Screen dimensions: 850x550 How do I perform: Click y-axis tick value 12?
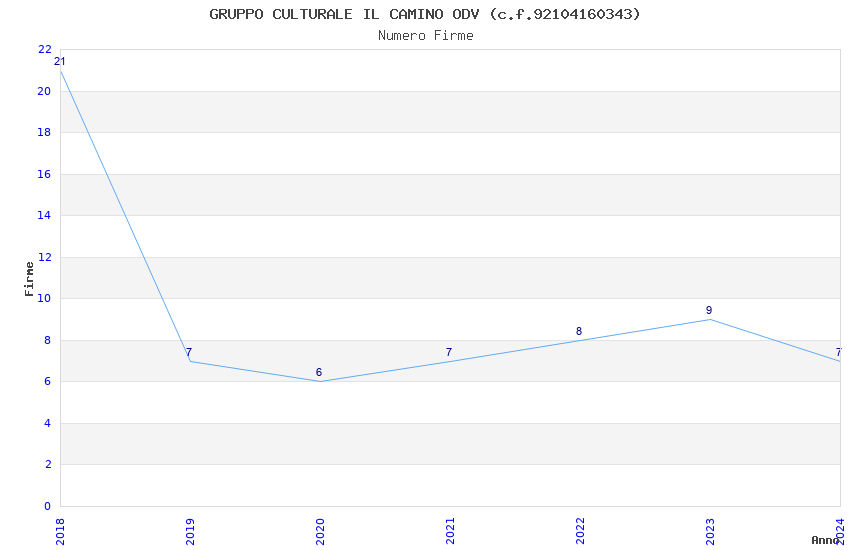(x=44, y=257)
